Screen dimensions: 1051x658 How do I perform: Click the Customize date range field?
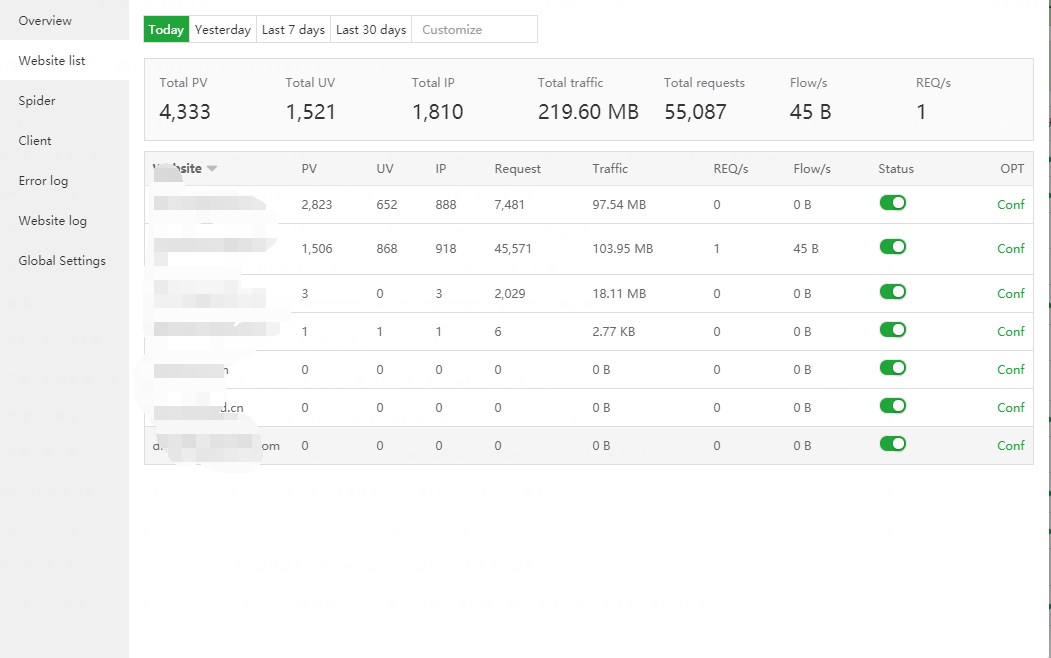(475, 29)
